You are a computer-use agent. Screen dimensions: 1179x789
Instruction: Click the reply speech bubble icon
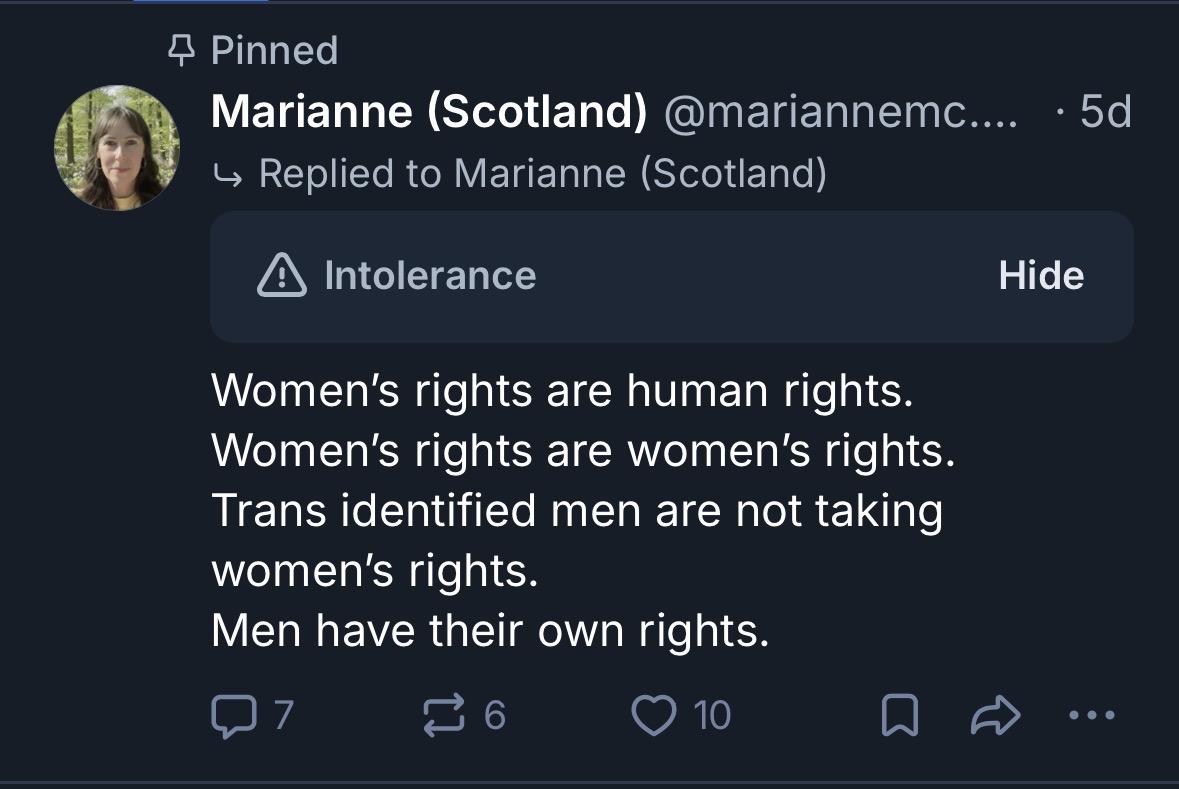[x=234, y=715]
